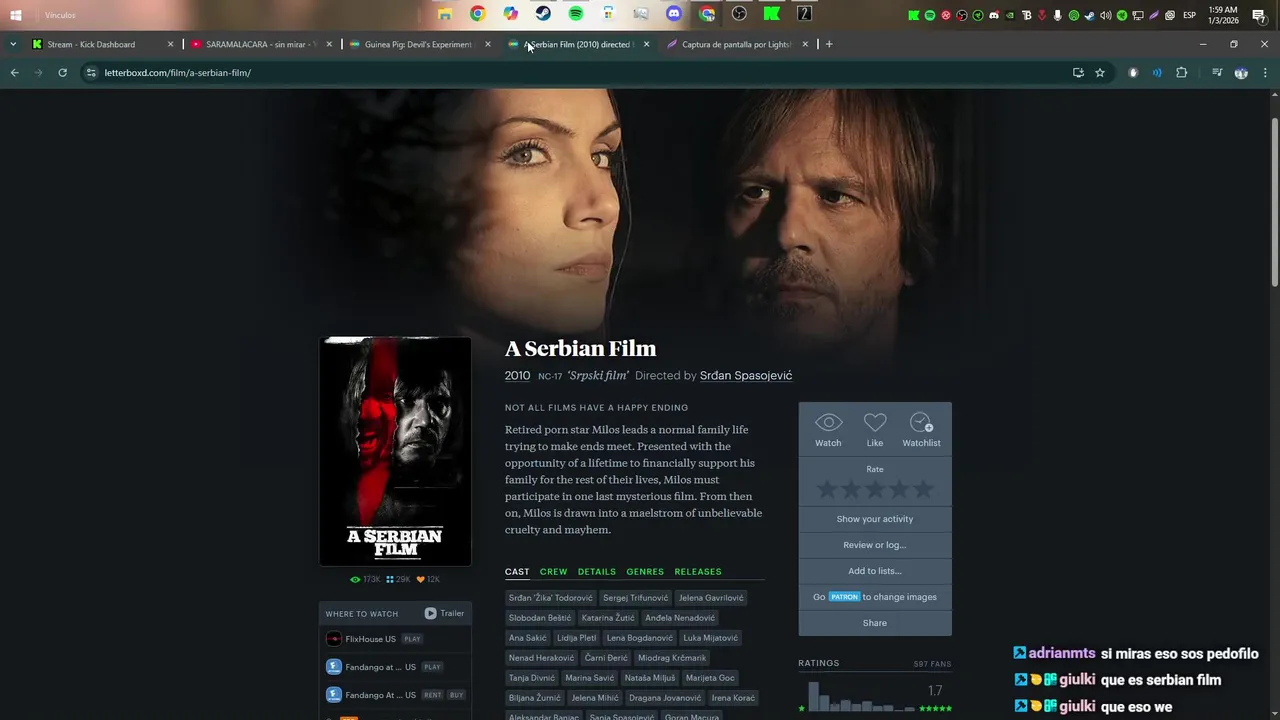This screenshot has width=1280, height=720.
Task: Mark film as watched with eye icon
Action: coord(828,423)
